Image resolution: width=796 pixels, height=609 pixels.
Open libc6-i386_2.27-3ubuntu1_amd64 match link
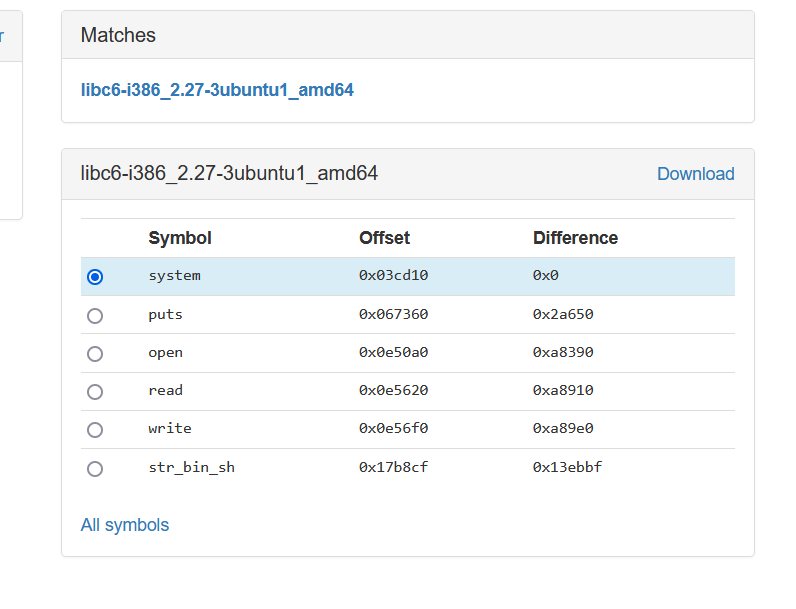click(217, 90)
